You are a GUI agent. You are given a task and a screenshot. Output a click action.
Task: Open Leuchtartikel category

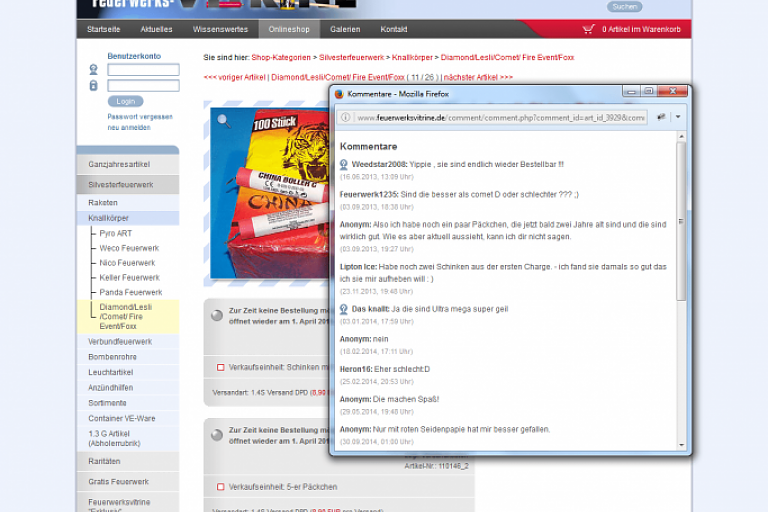coord(128,372)
